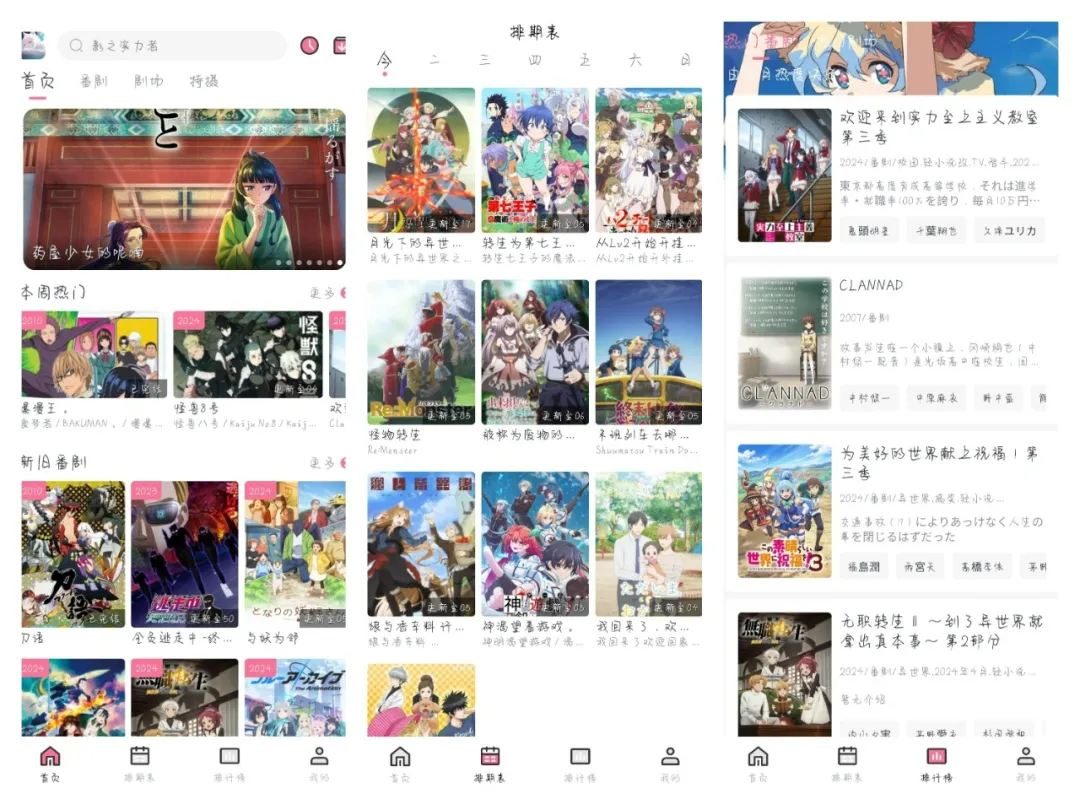Select the 五 day tab in the schedule
1080x810 pixels.
coord(585,61)
